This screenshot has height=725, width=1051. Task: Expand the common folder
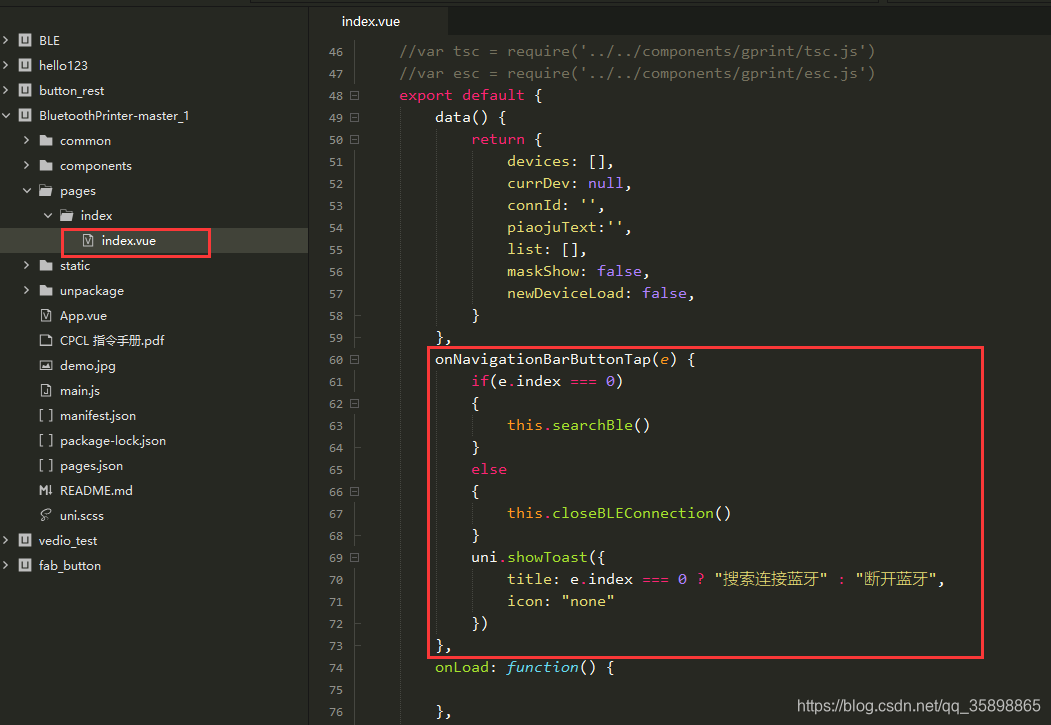point(27,140)
